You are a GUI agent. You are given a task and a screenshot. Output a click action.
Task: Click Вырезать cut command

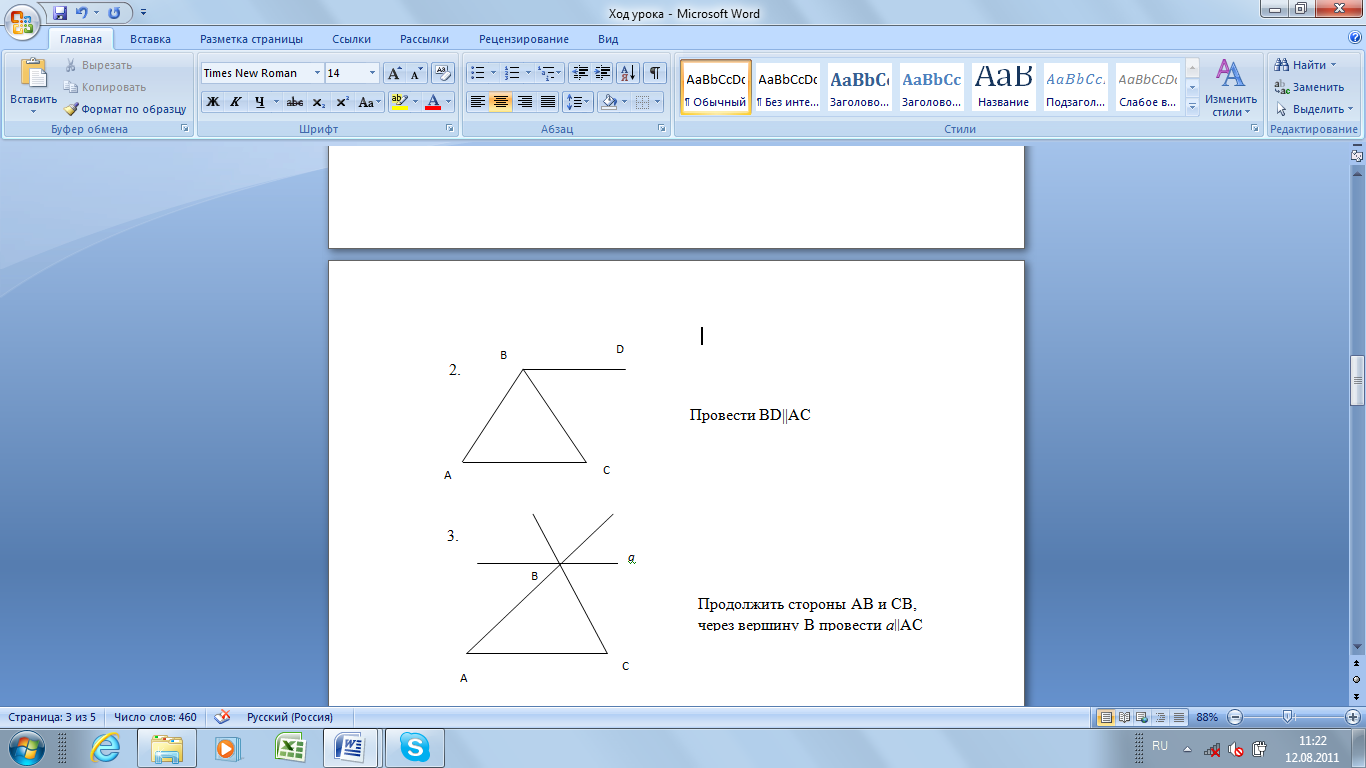point(98,65)
